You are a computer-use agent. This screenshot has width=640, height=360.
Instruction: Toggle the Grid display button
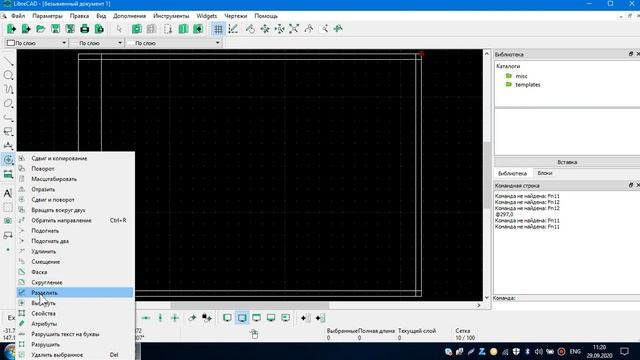coord(218,29)
